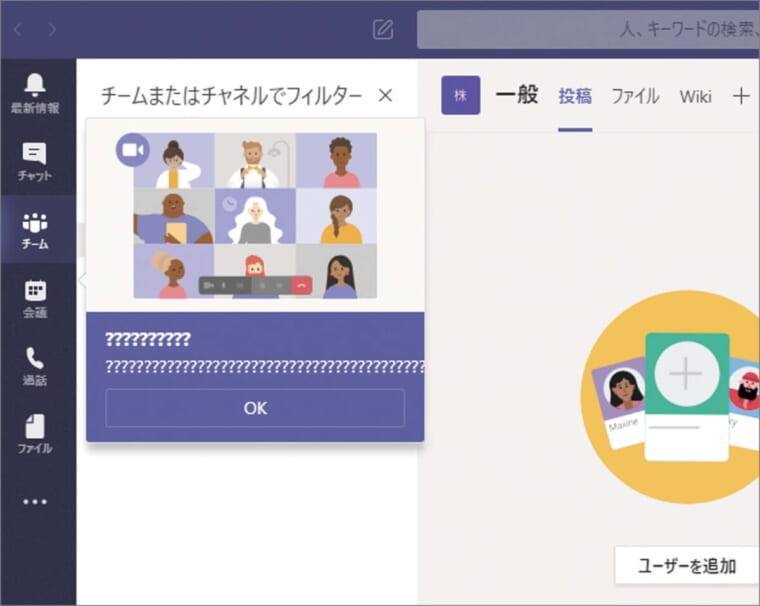The height and width of the screenshot is (606, 760).
Task: Open the チャット chat icon
Action: coord(35,162)
